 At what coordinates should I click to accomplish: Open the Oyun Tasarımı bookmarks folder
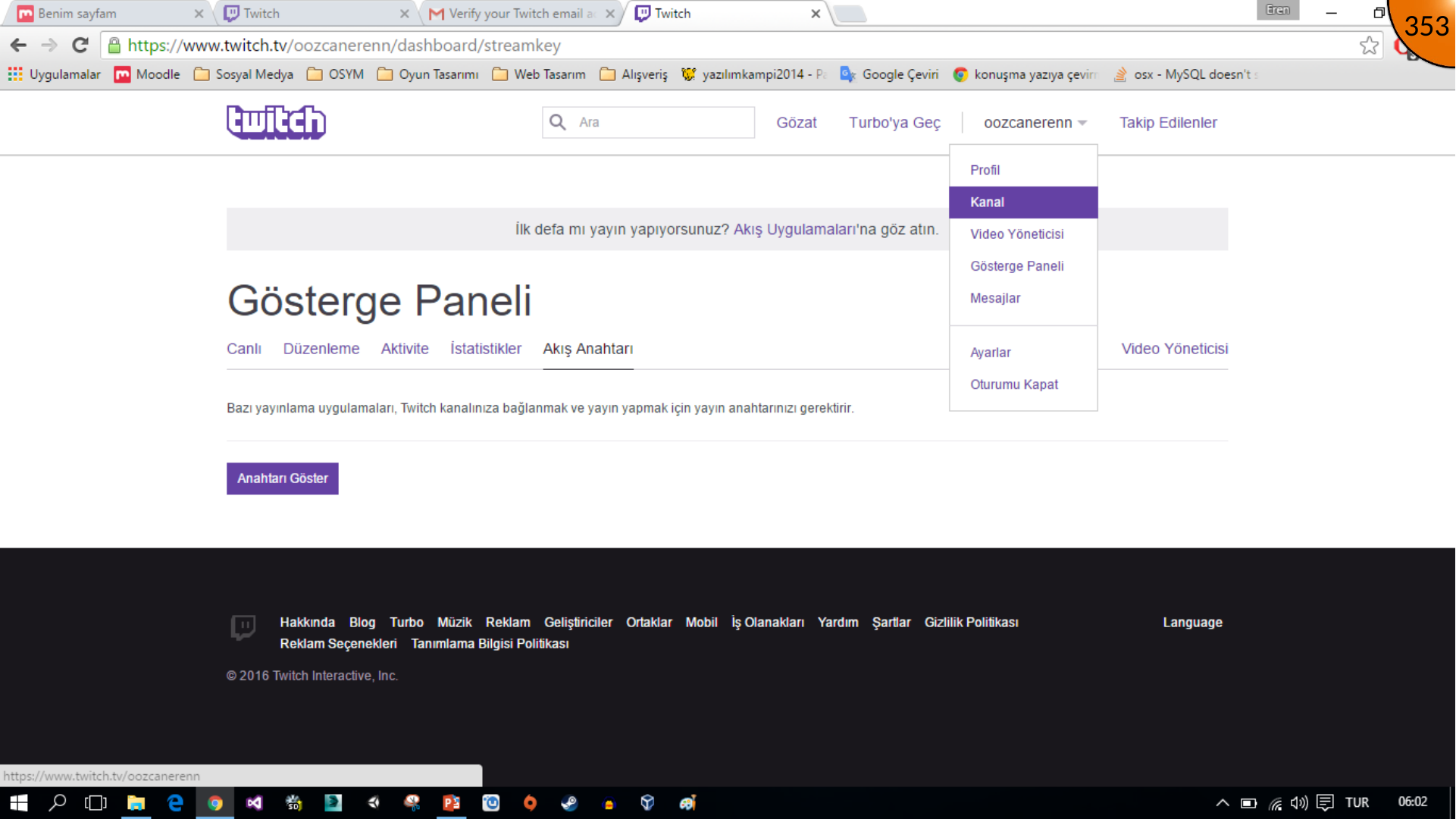pyautogui.click(x=428, y=74)
